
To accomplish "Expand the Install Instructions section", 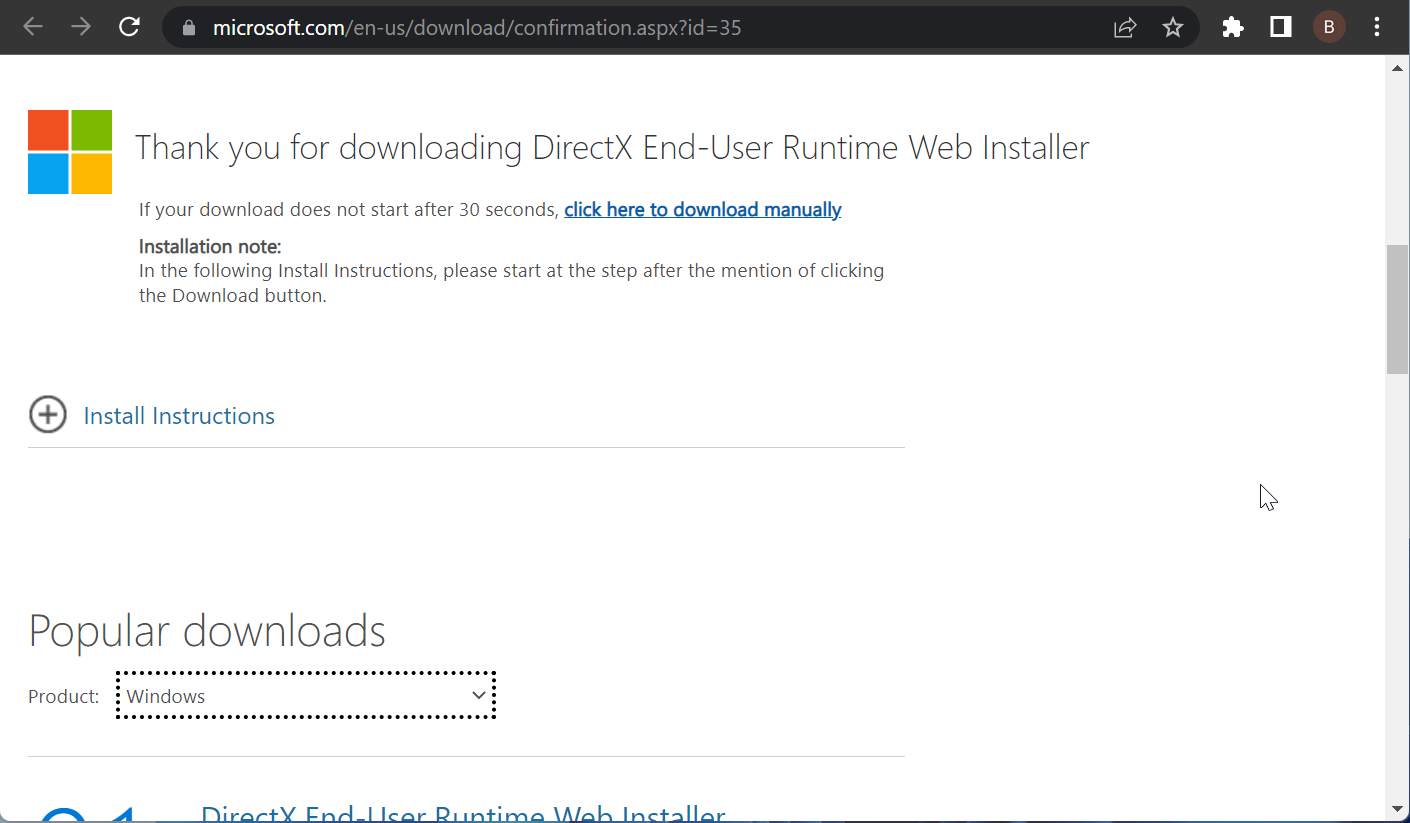I will click(x=47, y=414).
